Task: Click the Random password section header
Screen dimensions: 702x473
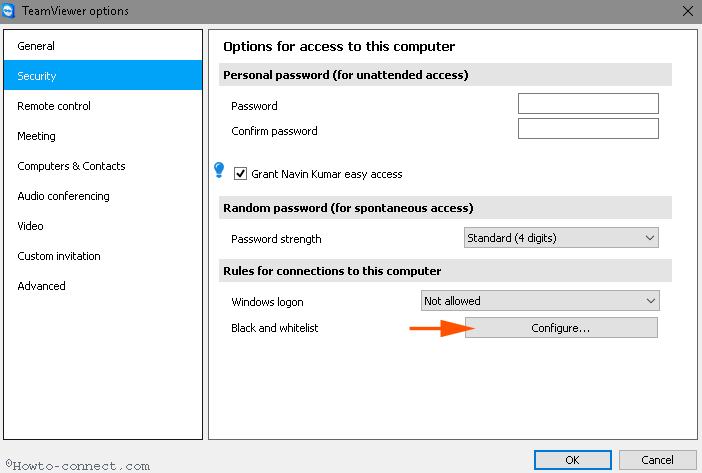Action: (x=445, y=208)
